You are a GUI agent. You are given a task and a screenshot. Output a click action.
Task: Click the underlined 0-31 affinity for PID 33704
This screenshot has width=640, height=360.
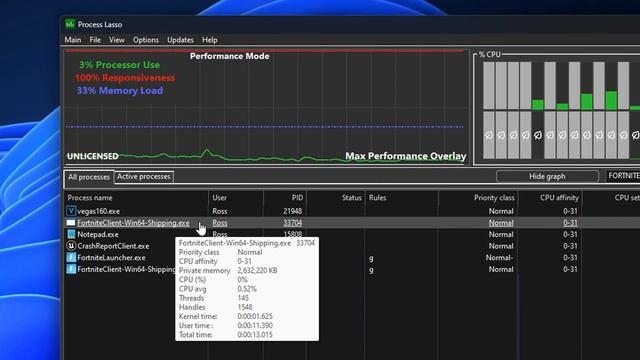pyautogui.click(x=570, y=223)
